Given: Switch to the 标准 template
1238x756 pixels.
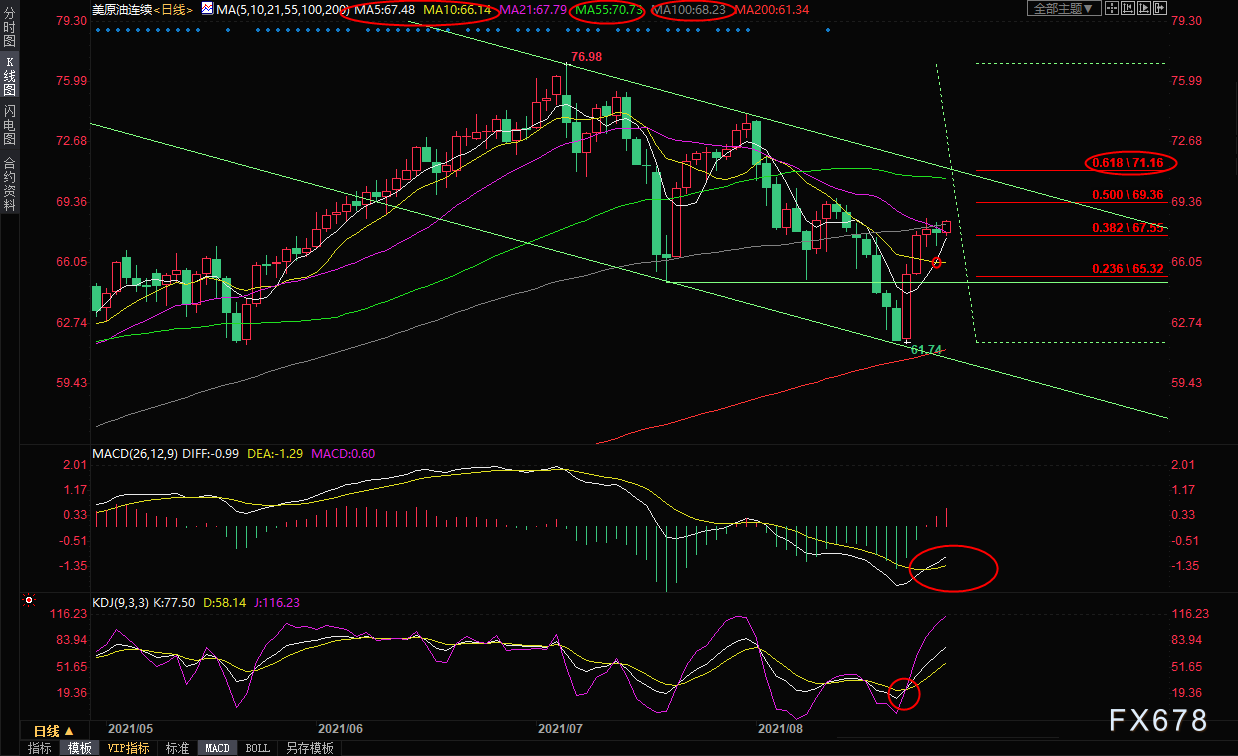Looking at the screenshot, I should (x=177, y=748).
